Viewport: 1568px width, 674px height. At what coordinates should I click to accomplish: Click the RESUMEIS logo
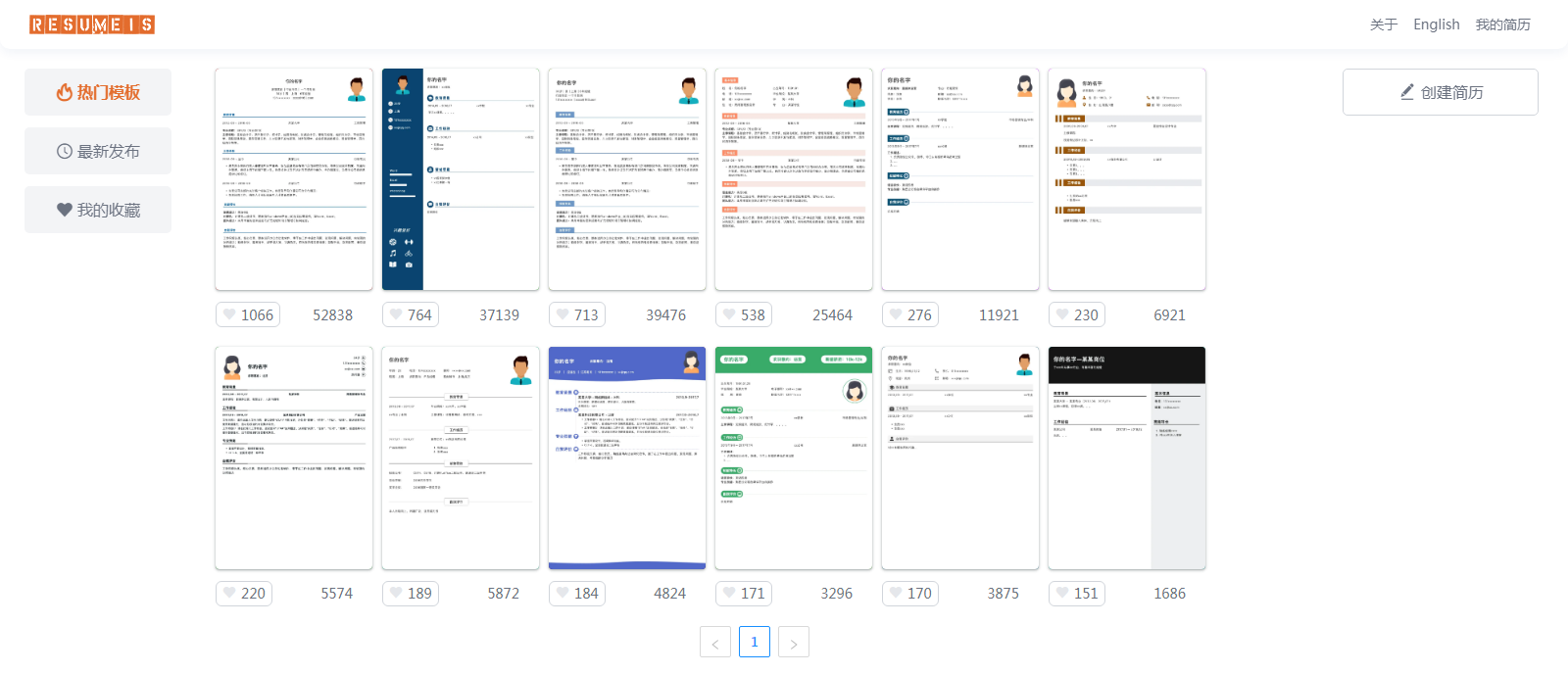(92, 24)
